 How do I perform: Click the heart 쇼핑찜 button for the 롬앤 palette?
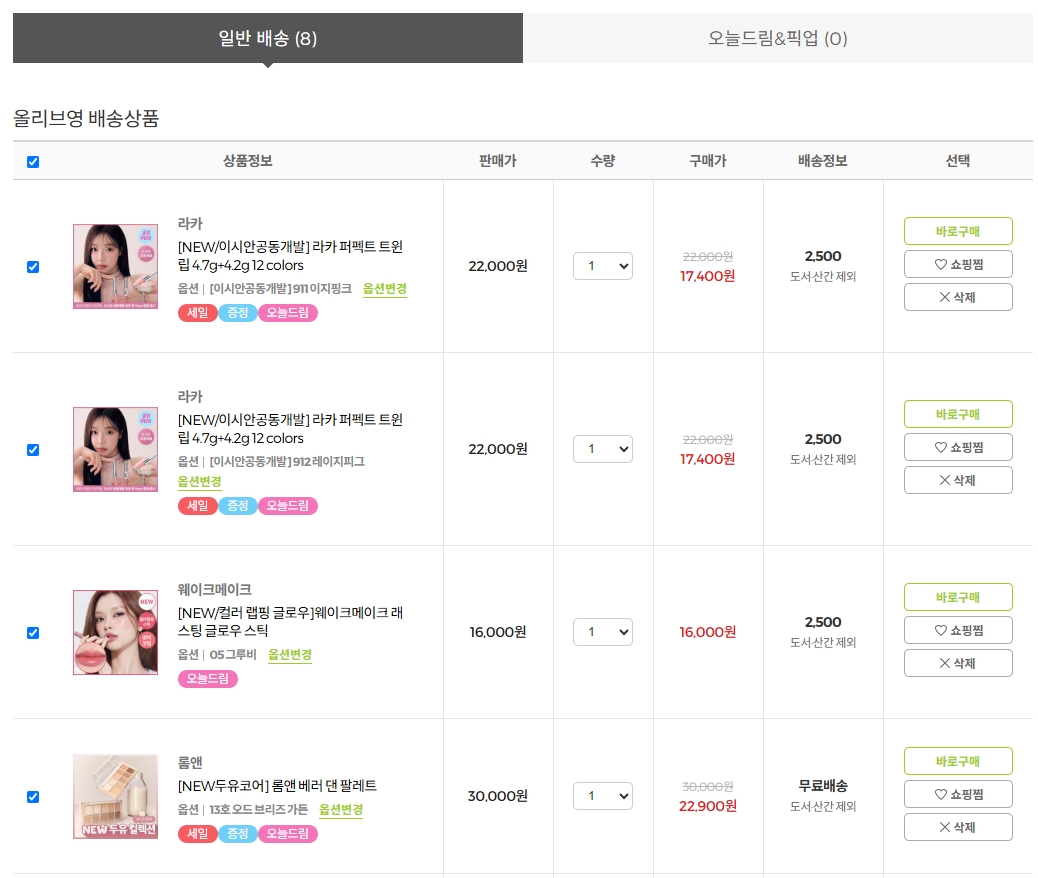click(x=958, y=794)
